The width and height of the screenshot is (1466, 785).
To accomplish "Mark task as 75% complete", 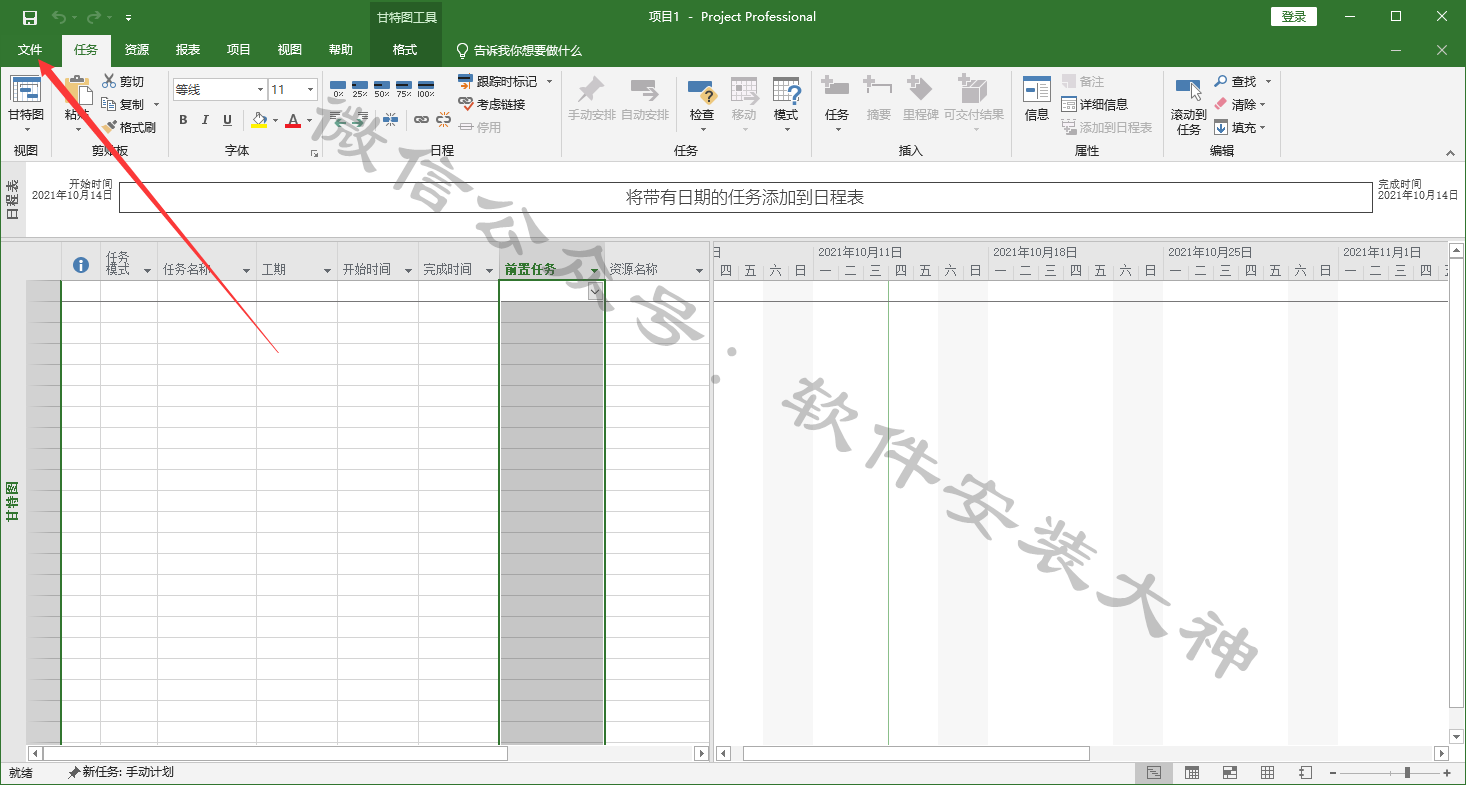I will point(404,89).
